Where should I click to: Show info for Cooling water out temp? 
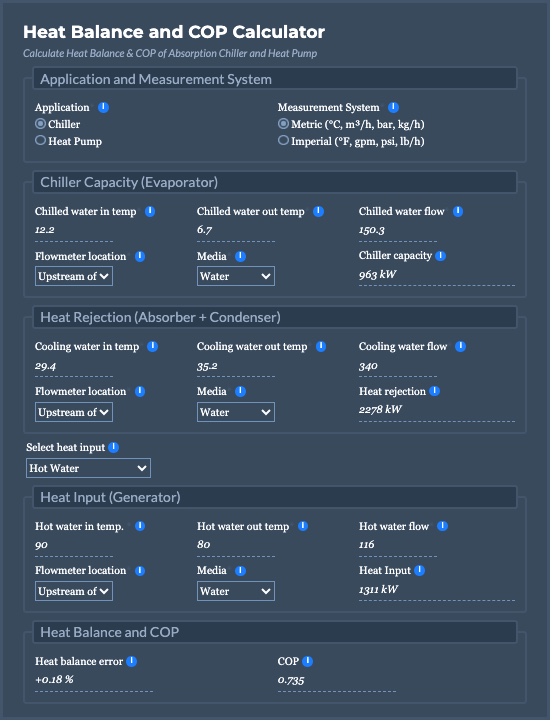click(x=321, y=347)
